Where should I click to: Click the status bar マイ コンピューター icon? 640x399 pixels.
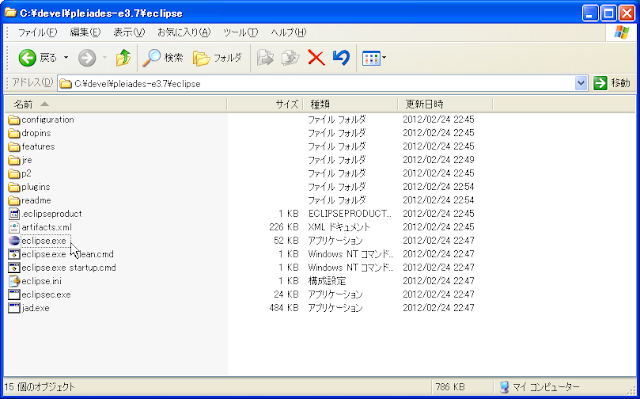504,387
